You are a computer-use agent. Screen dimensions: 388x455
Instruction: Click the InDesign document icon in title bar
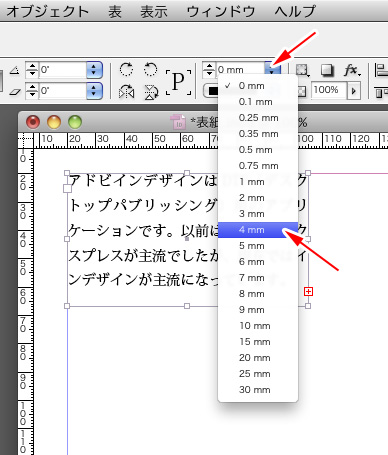tap(179, 122)
